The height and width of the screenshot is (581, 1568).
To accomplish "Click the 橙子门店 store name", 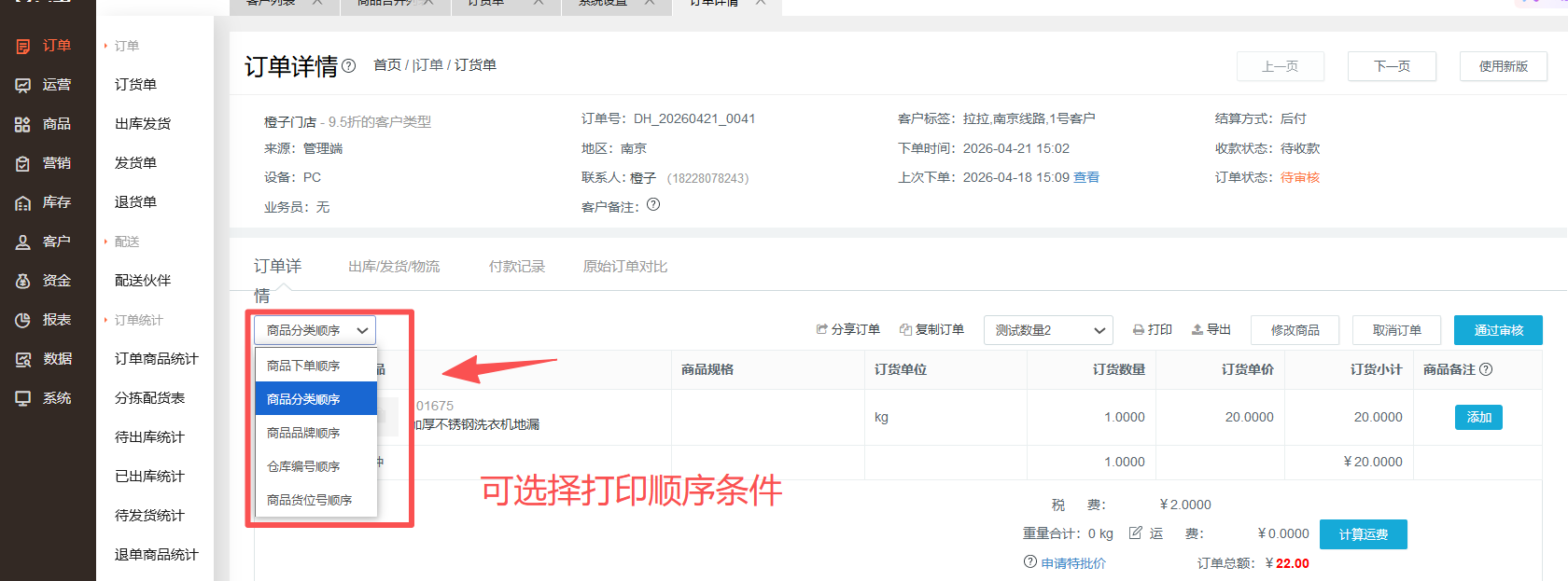I will tap(290, 122).
